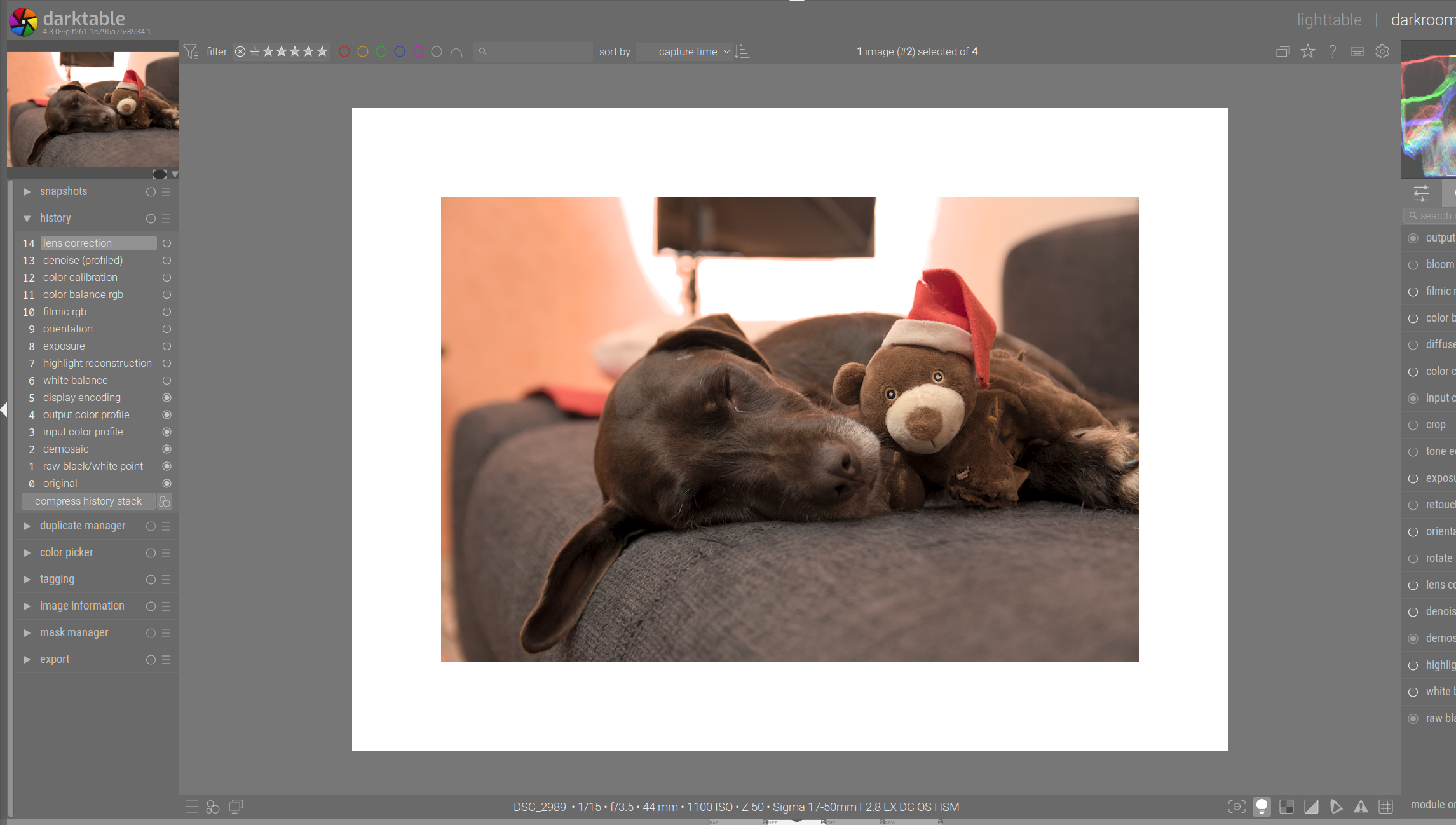The image size is (1456, 825).
Task: Toggle focus peaking icon in bottom bar
Action: (1237, 807)
